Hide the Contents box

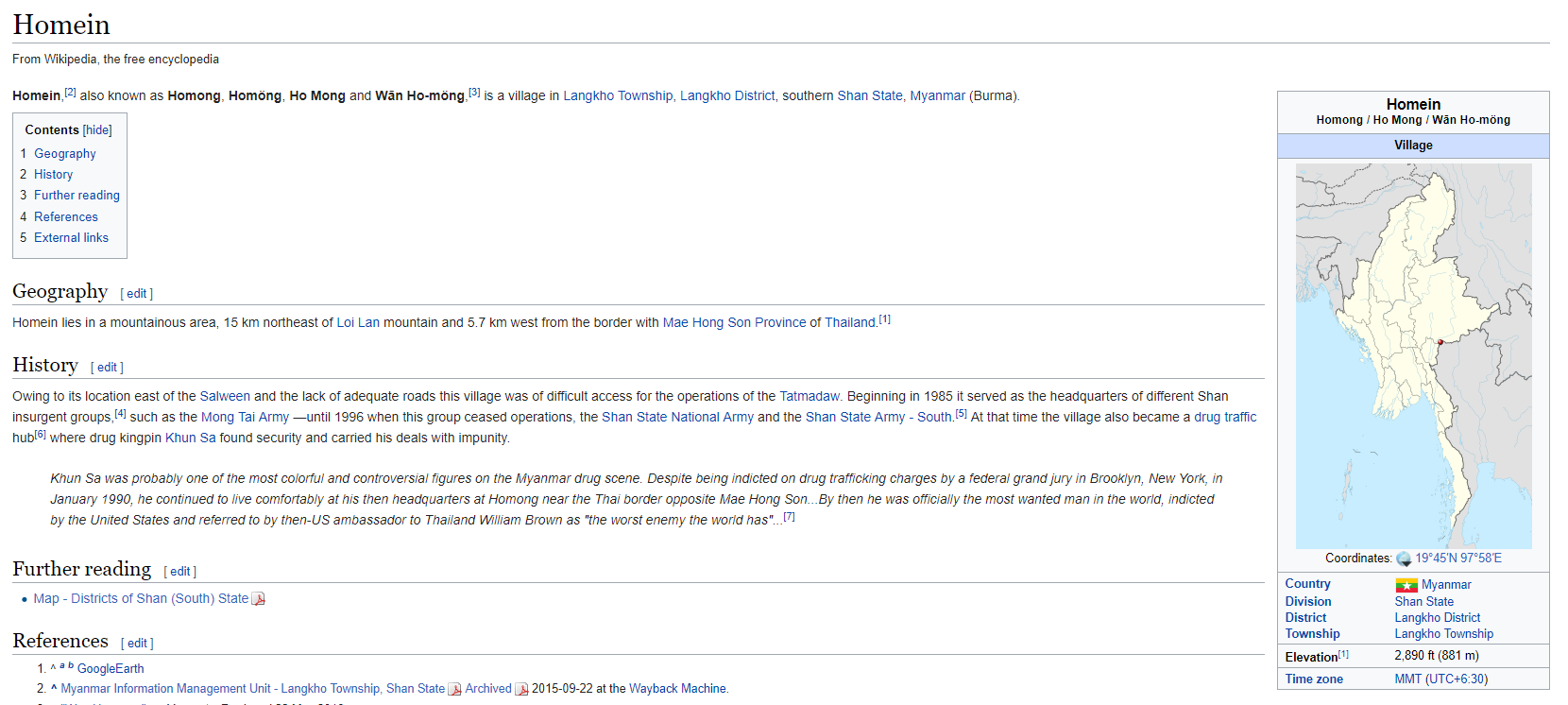point(97,130)
